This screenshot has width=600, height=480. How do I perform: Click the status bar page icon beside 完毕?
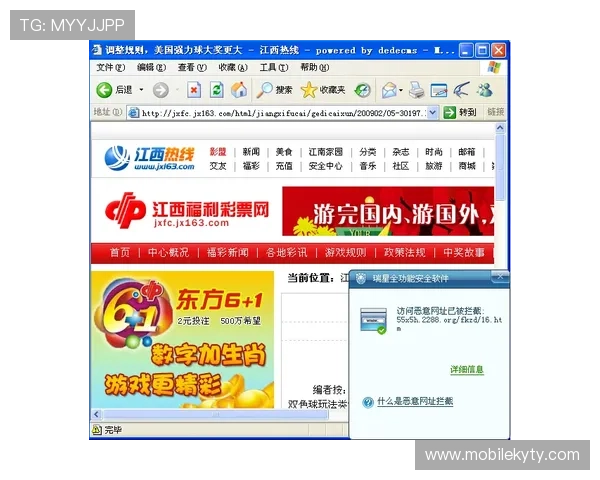point(97,430)
